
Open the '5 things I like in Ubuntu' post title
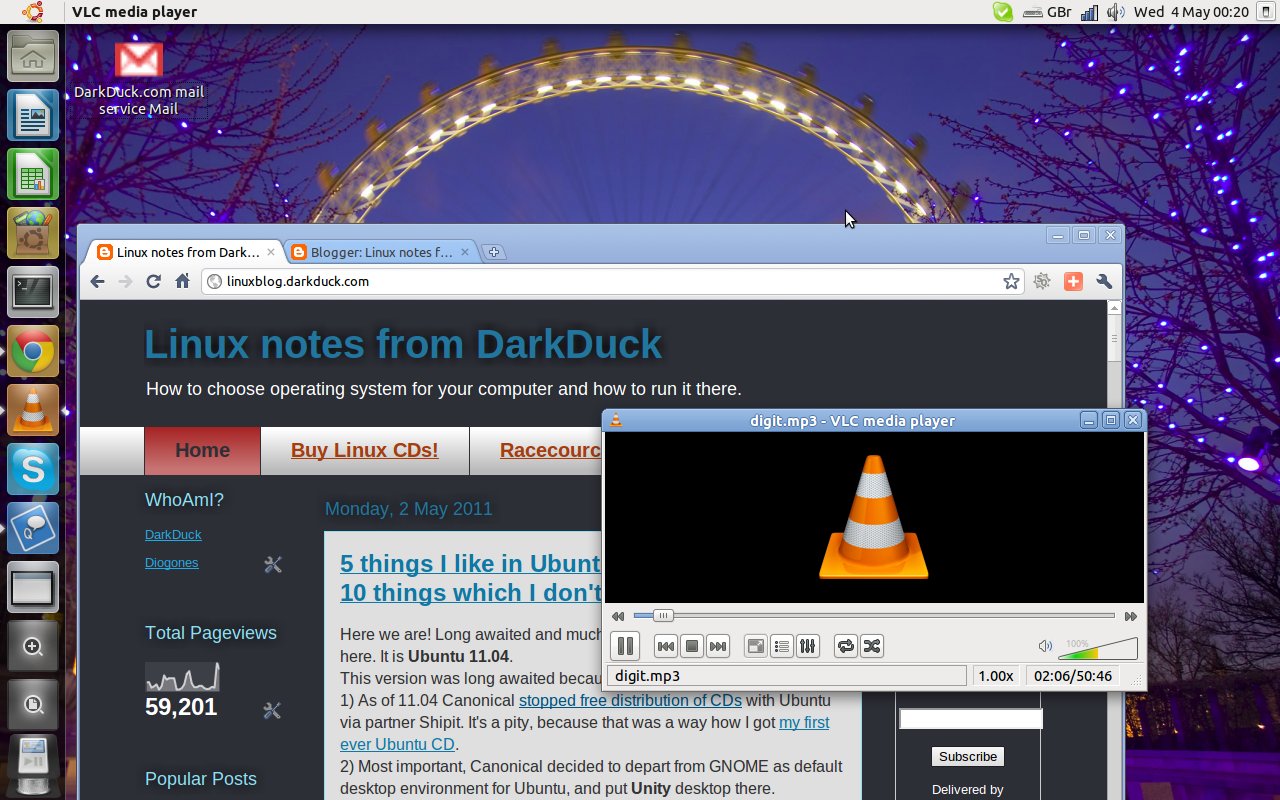click(x=470, y=578)
